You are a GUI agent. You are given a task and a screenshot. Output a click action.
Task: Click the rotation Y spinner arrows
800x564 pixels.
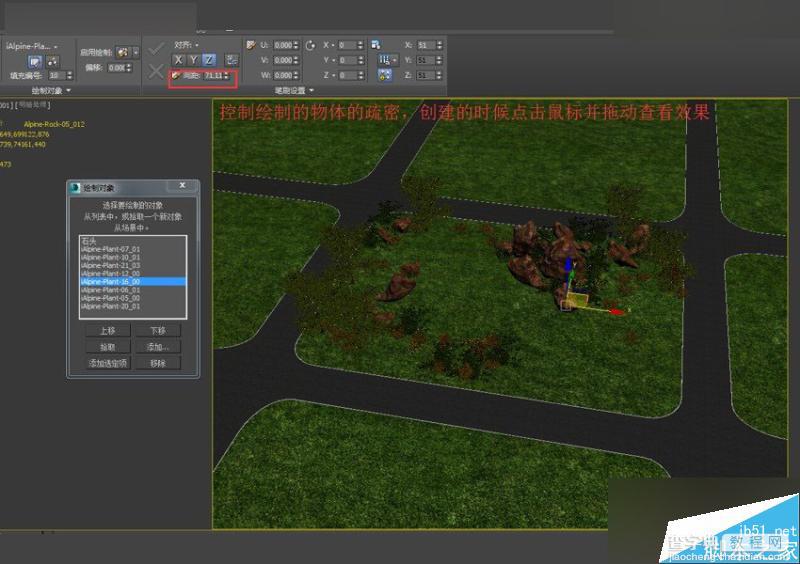tap(360, 60)
